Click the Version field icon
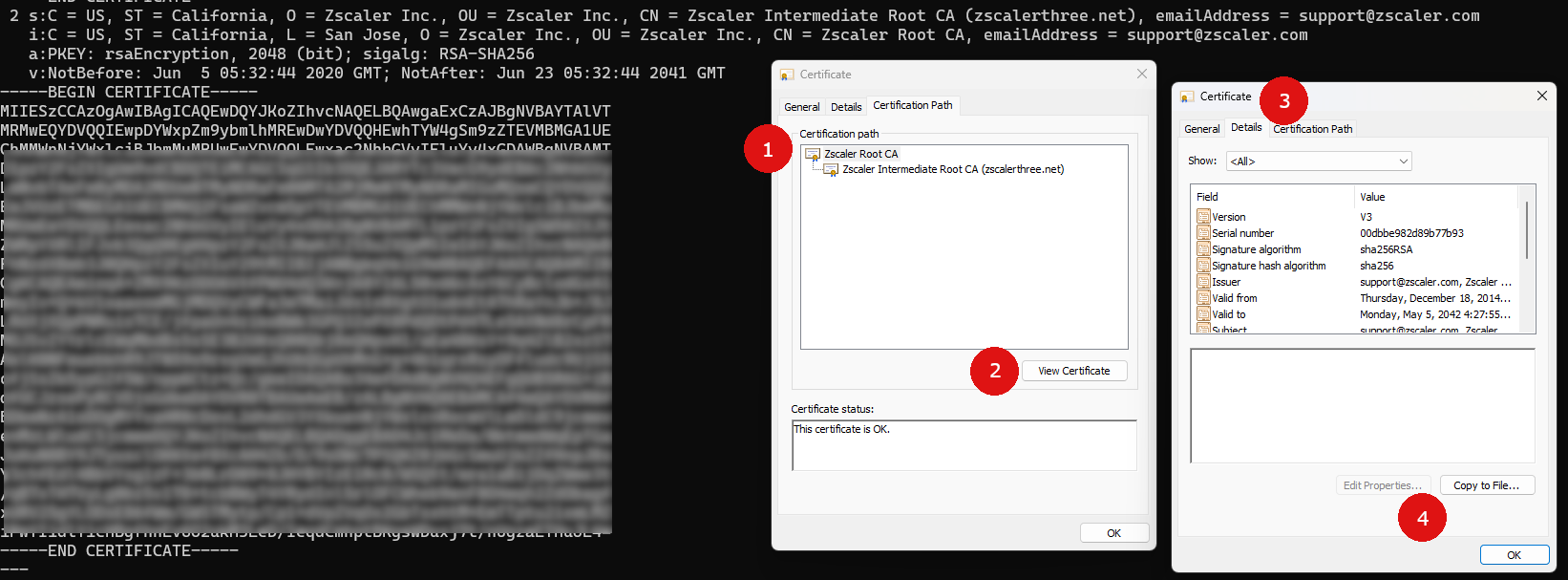Image resolution: width=1568 pixels, height=580 pixels. click(1203, 217)
